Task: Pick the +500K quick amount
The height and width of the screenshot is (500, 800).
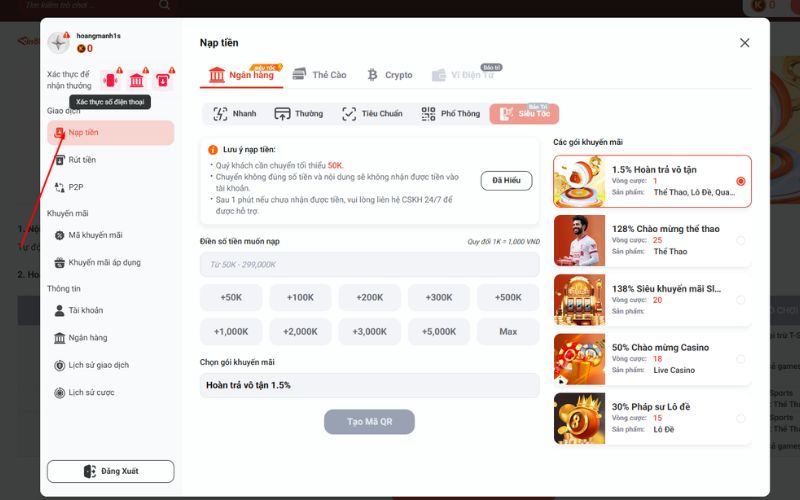Action: click(x=508, y=297)
